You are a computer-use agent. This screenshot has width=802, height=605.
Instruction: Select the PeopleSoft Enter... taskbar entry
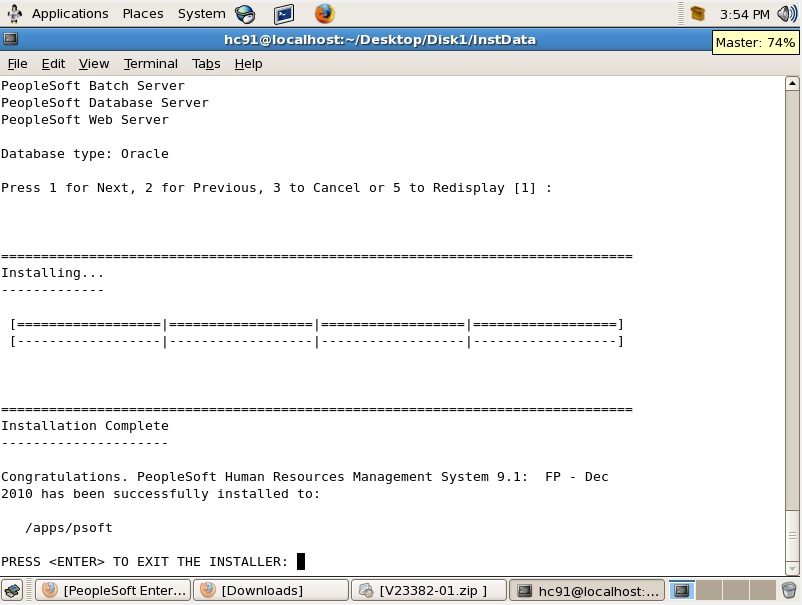pos(118,590)
